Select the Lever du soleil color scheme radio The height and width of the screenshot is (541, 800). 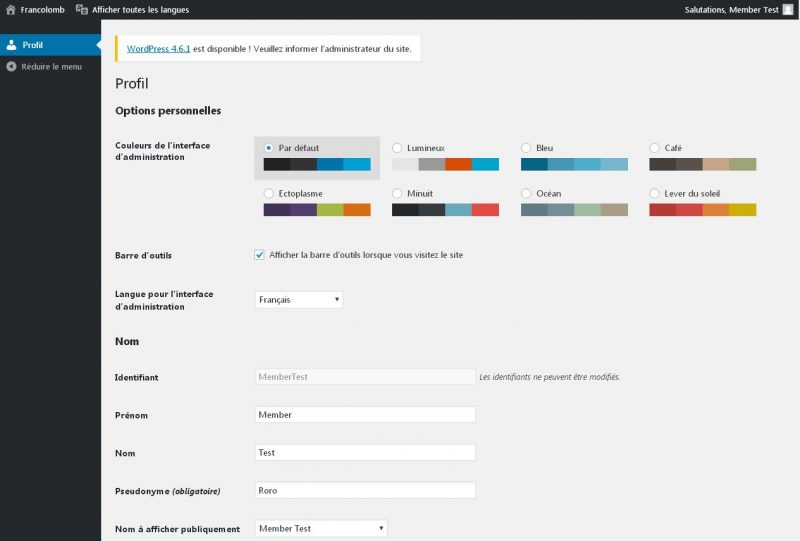(x=654, y=193)
